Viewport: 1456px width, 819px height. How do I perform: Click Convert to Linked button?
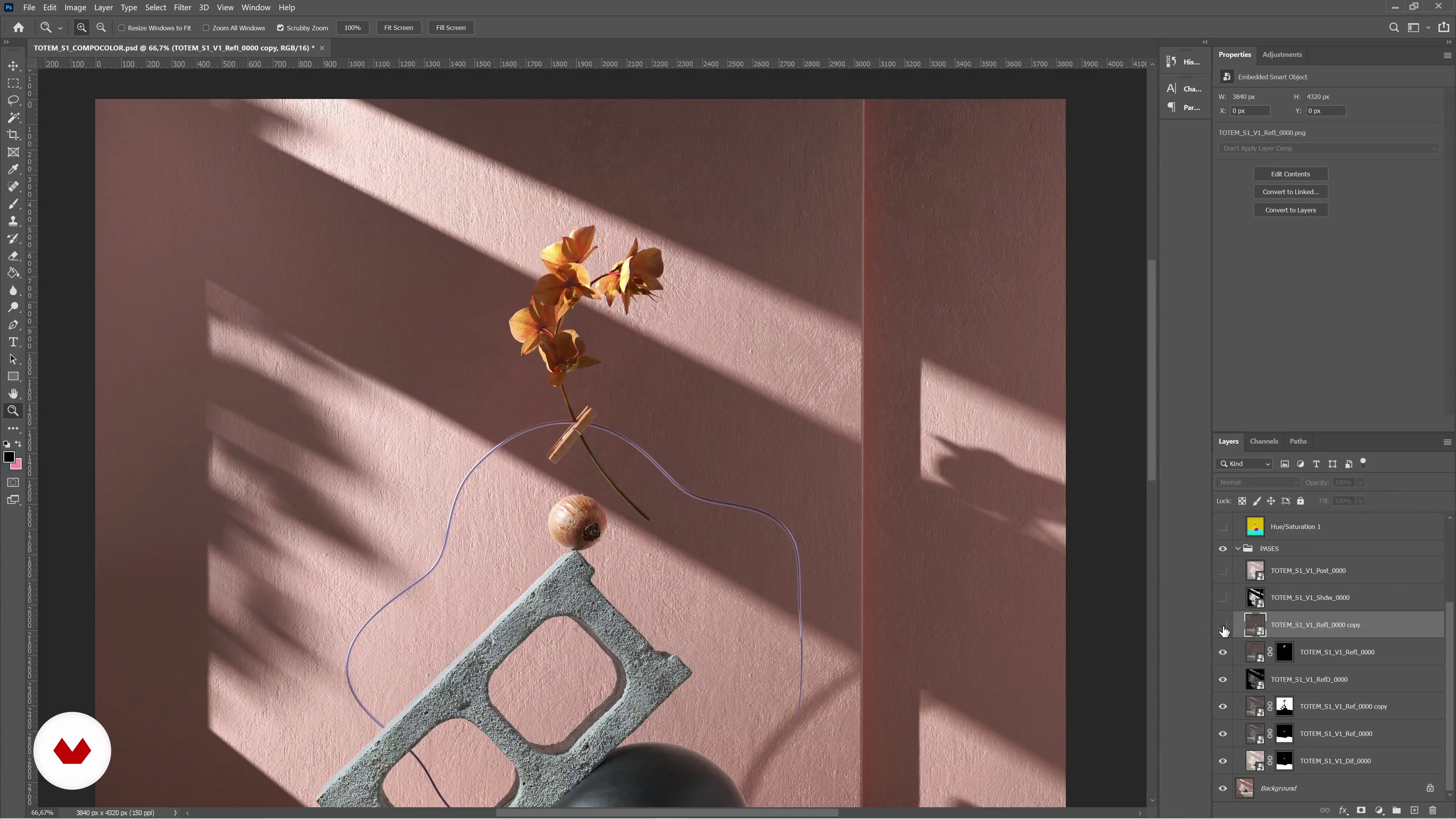coord(1290,192)
